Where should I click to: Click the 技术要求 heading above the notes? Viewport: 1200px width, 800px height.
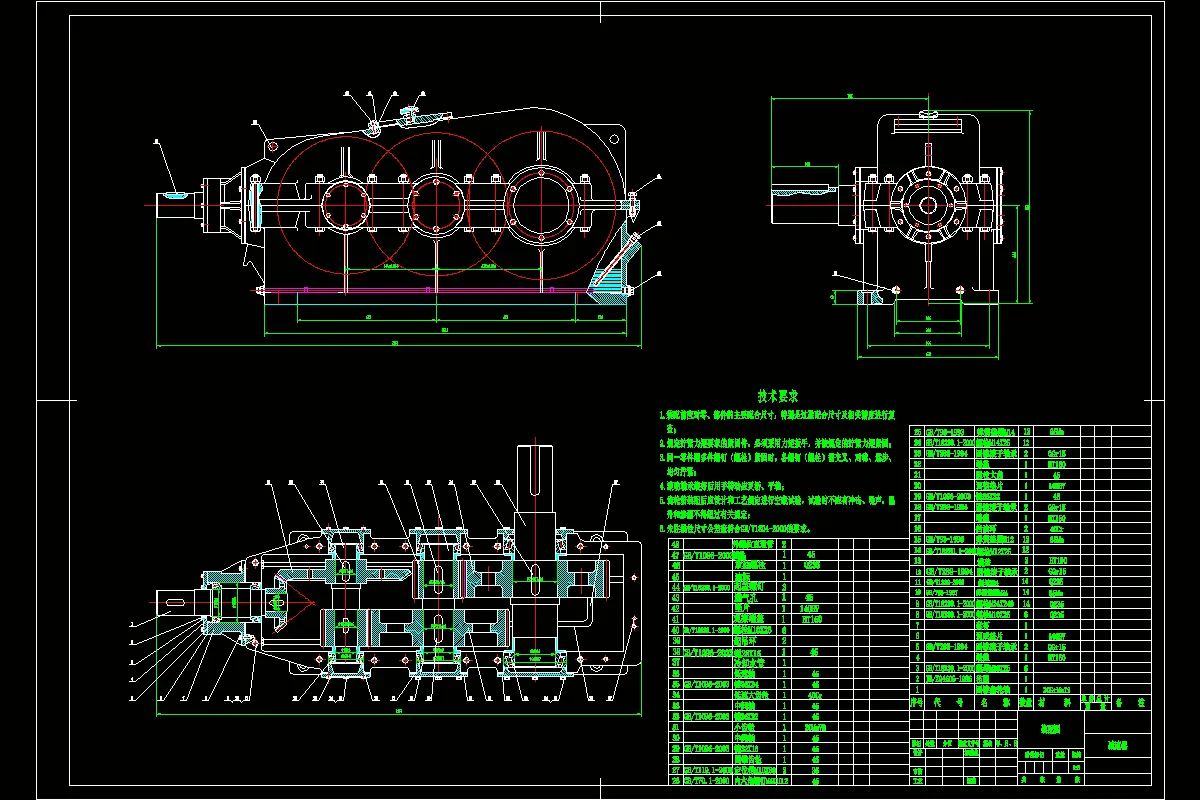[x=777, y=397]
